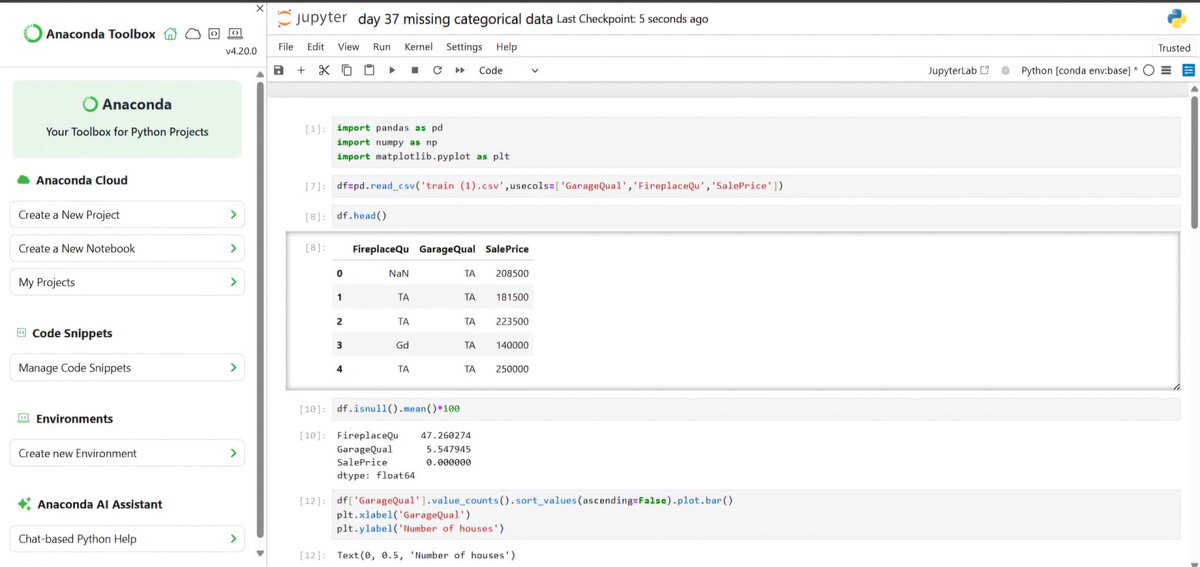Click inside the pd.read_csv code cell
The height and width of the screenshot is (567, 1200).
754,186
